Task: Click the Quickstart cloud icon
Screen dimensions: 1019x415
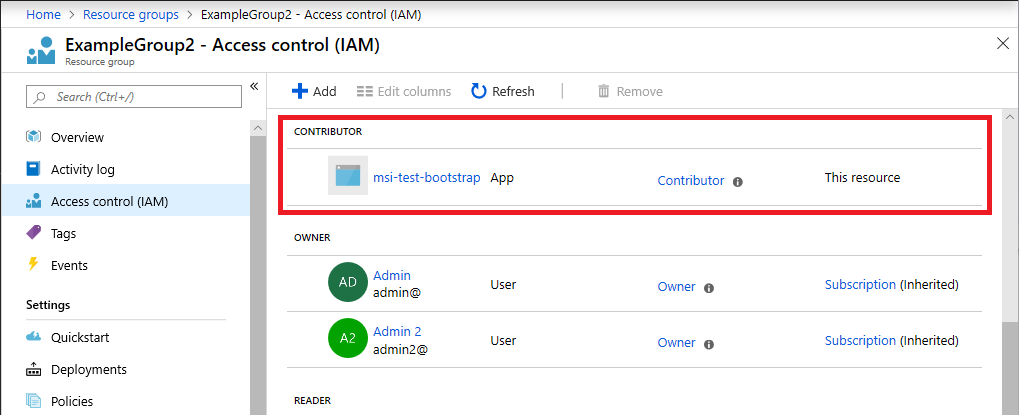Action: 34,337
